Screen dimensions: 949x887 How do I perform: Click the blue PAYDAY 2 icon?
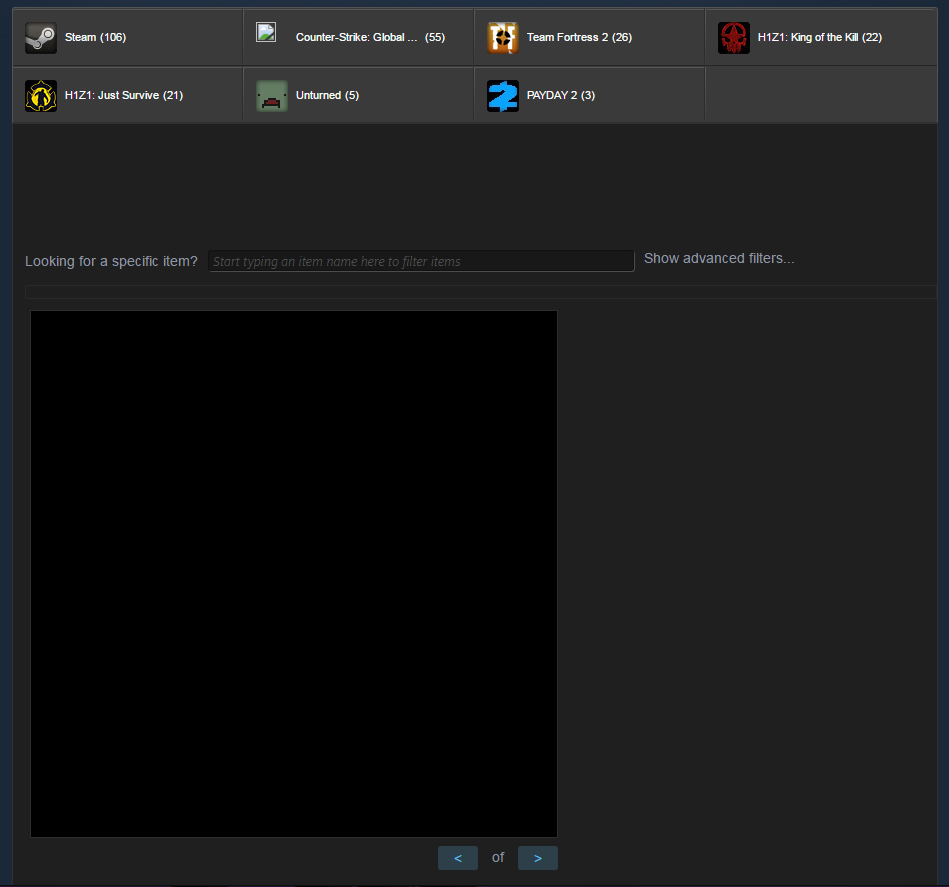[x=503, y=96]
